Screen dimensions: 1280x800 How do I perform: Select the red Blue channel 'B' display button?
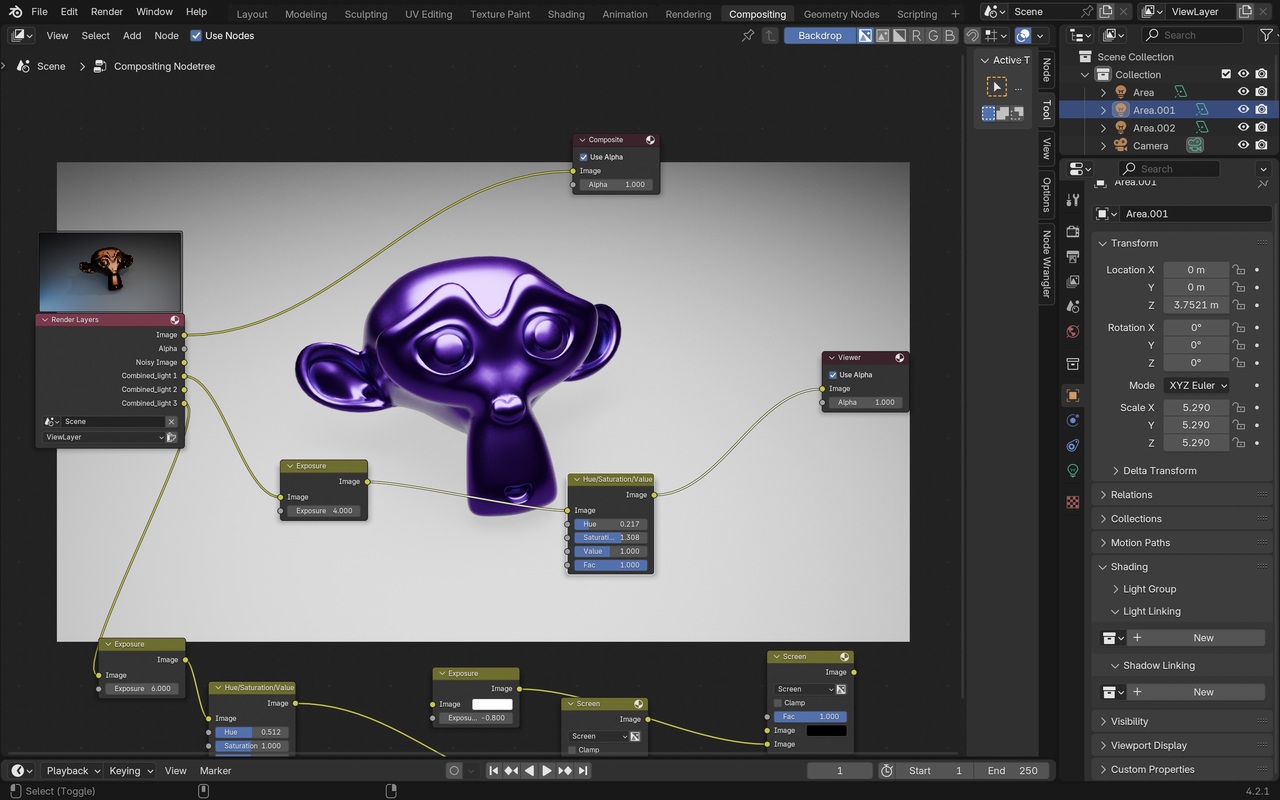(949, 36)
